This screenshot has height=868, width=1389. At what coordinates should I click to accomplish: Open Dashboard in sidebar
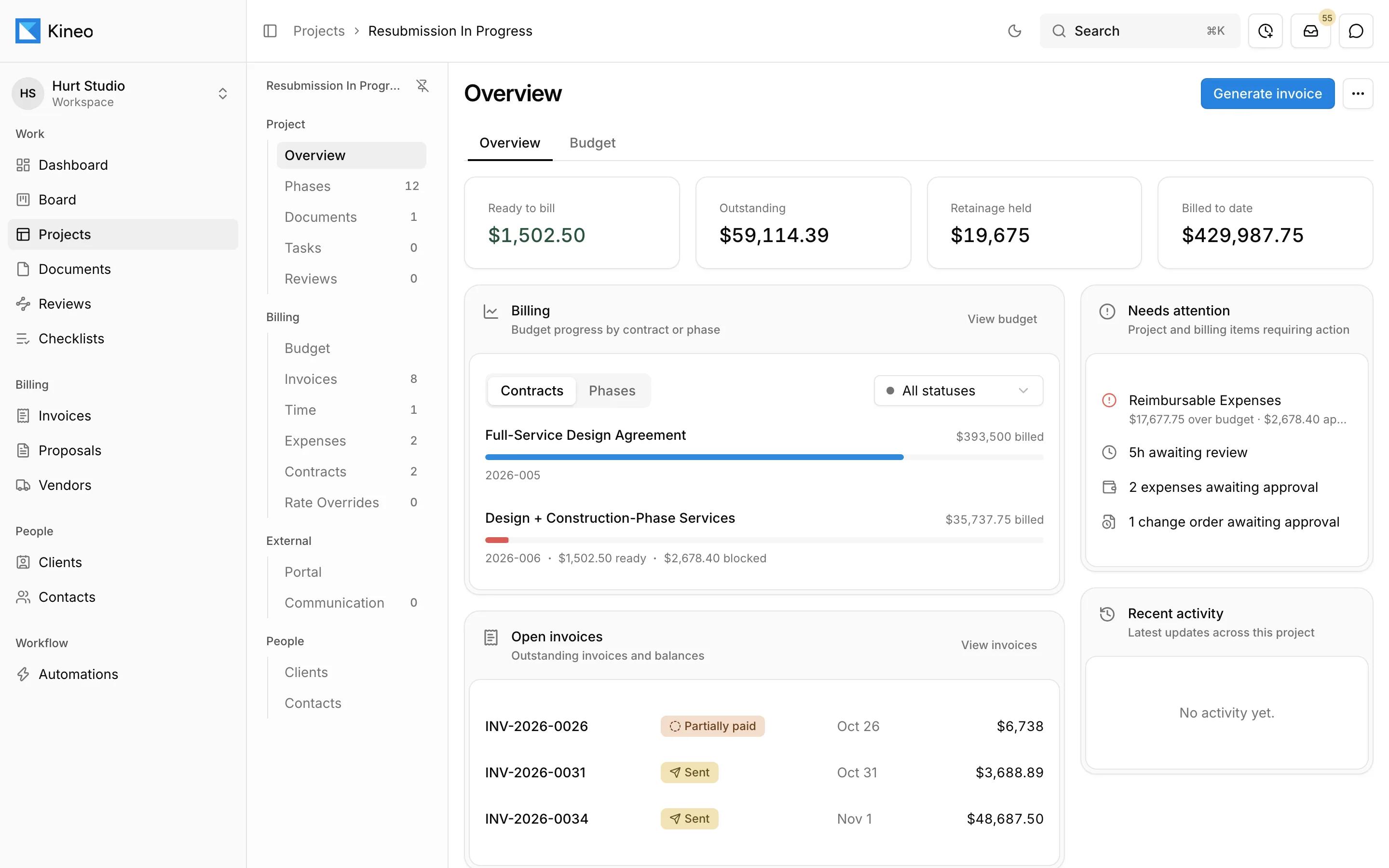[123, 165]
